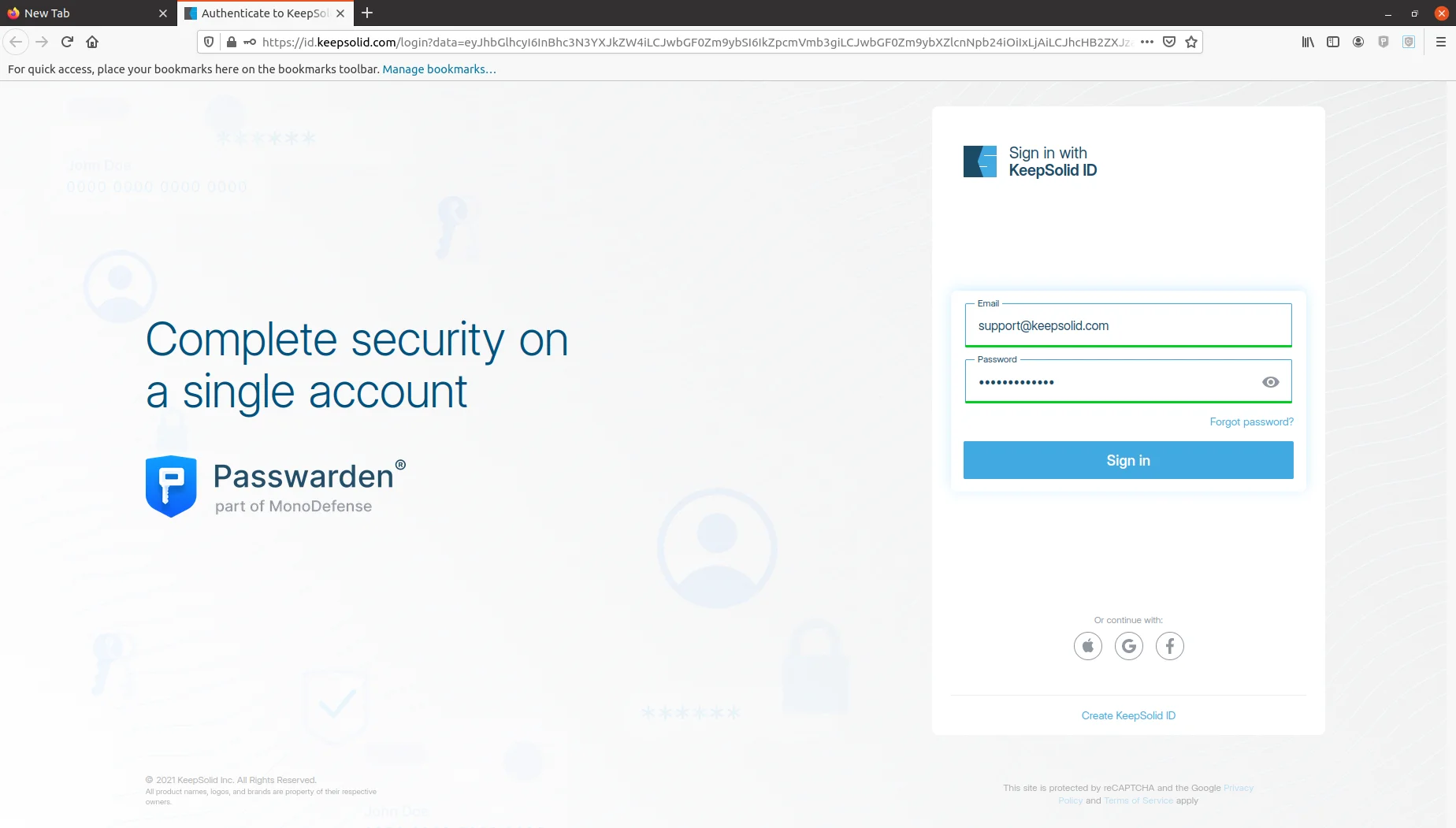
Task: Bookmark this page with star icon
Action: (1191, 42)
